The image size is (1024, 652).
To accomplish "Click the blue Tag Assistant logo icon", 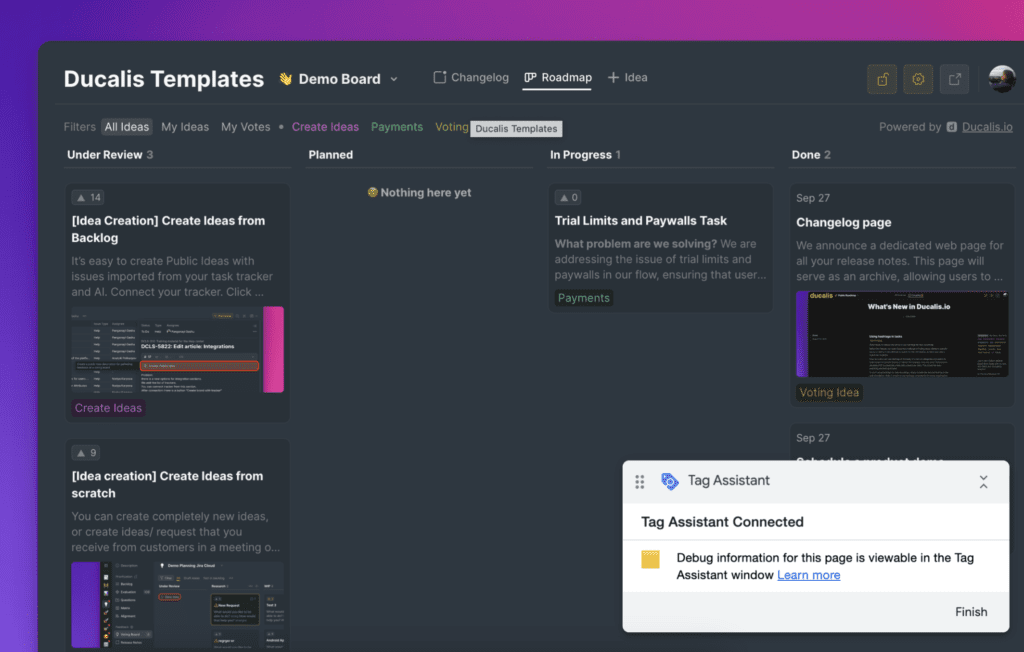I will [670, 481].
